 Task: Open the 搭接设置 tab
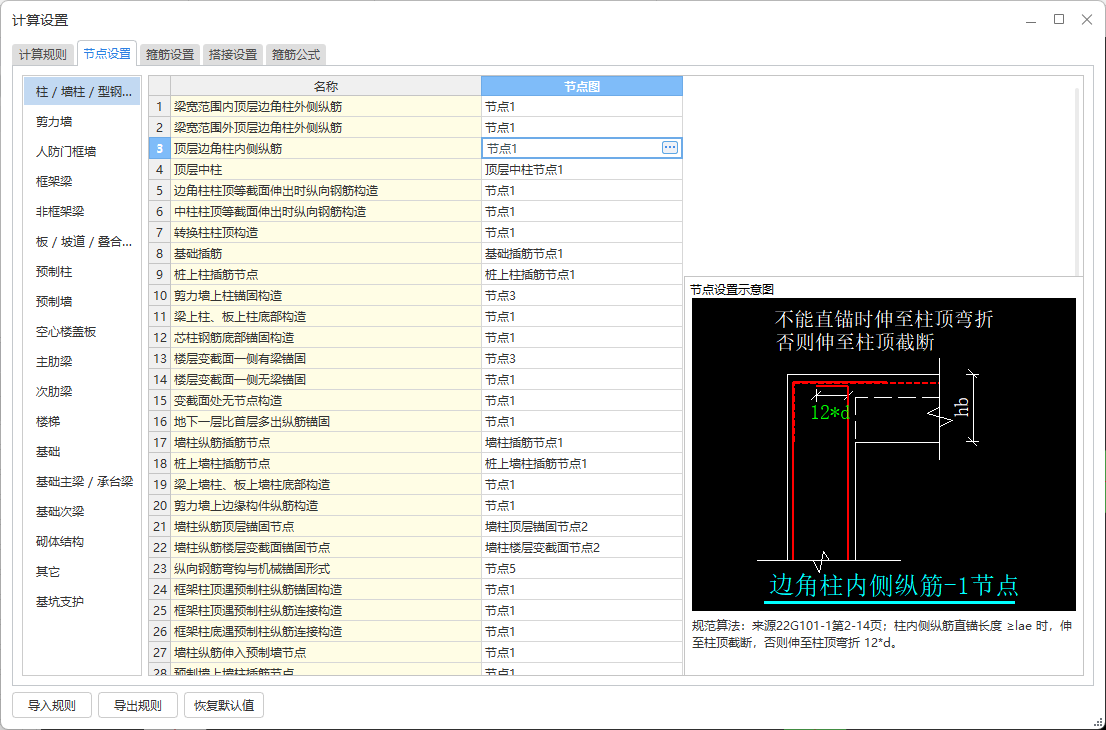tap(233, 54)
